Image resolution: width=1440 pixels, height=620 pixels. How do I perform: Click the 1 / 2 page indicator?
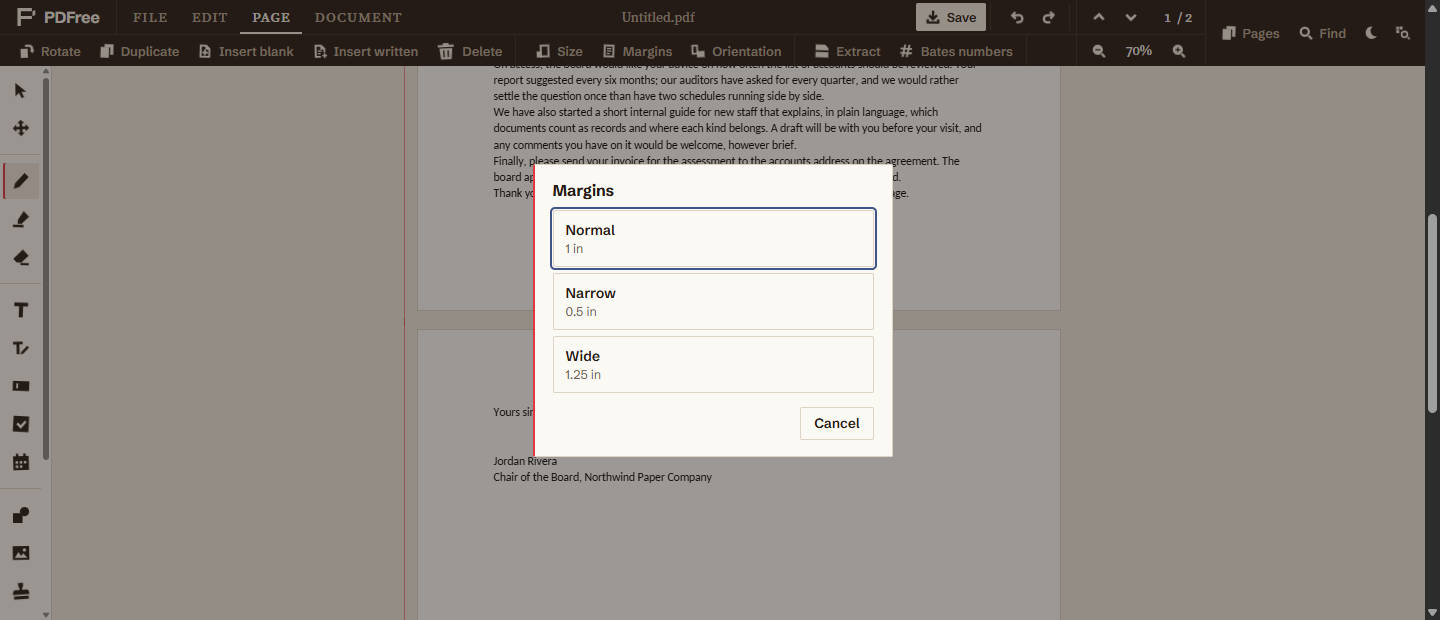point(1178,18)
